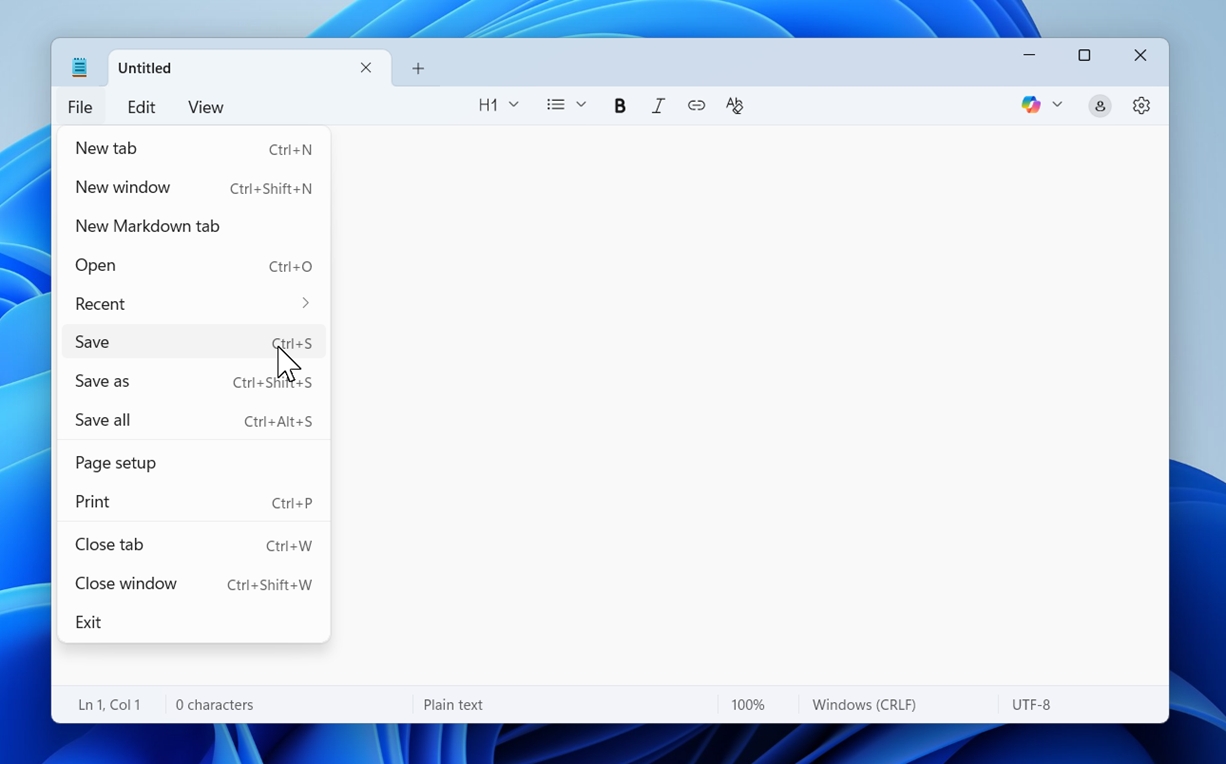Insert a hyperlink
Screen dimensions: 1226x764
pos(696,105)
